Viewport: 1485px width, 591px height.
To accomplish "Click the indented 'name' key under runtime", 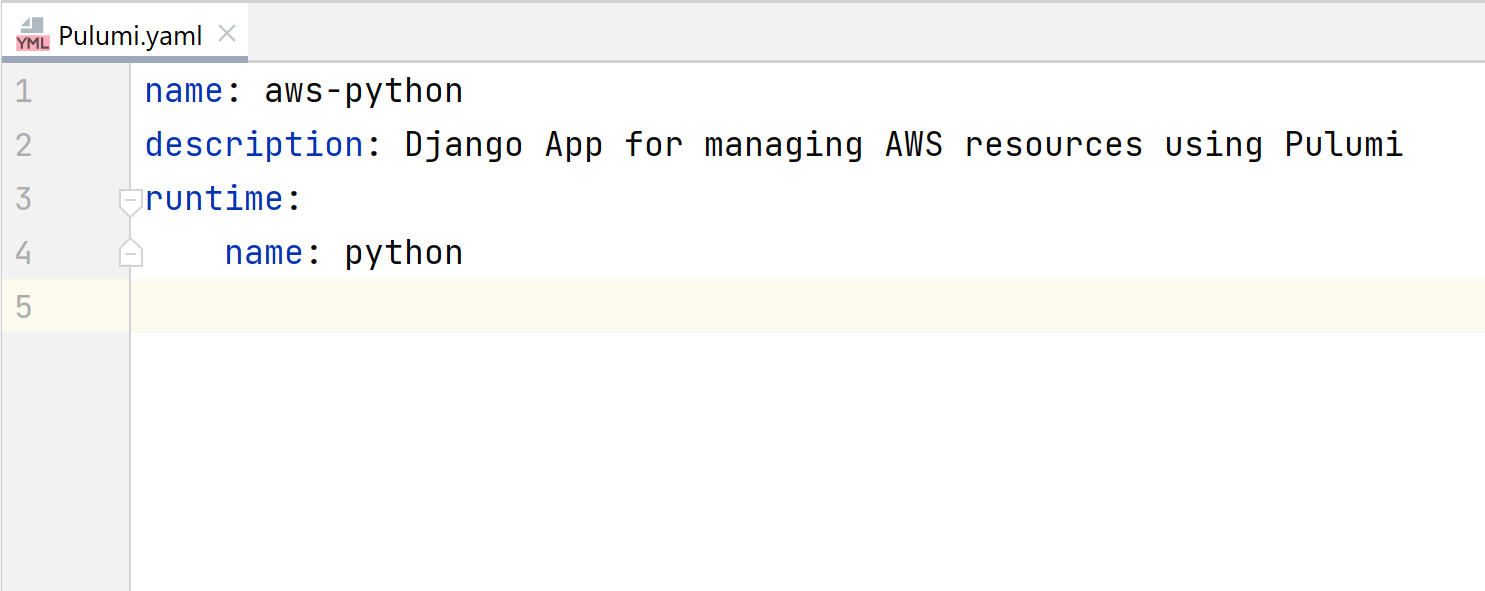I will coord(264,253).
